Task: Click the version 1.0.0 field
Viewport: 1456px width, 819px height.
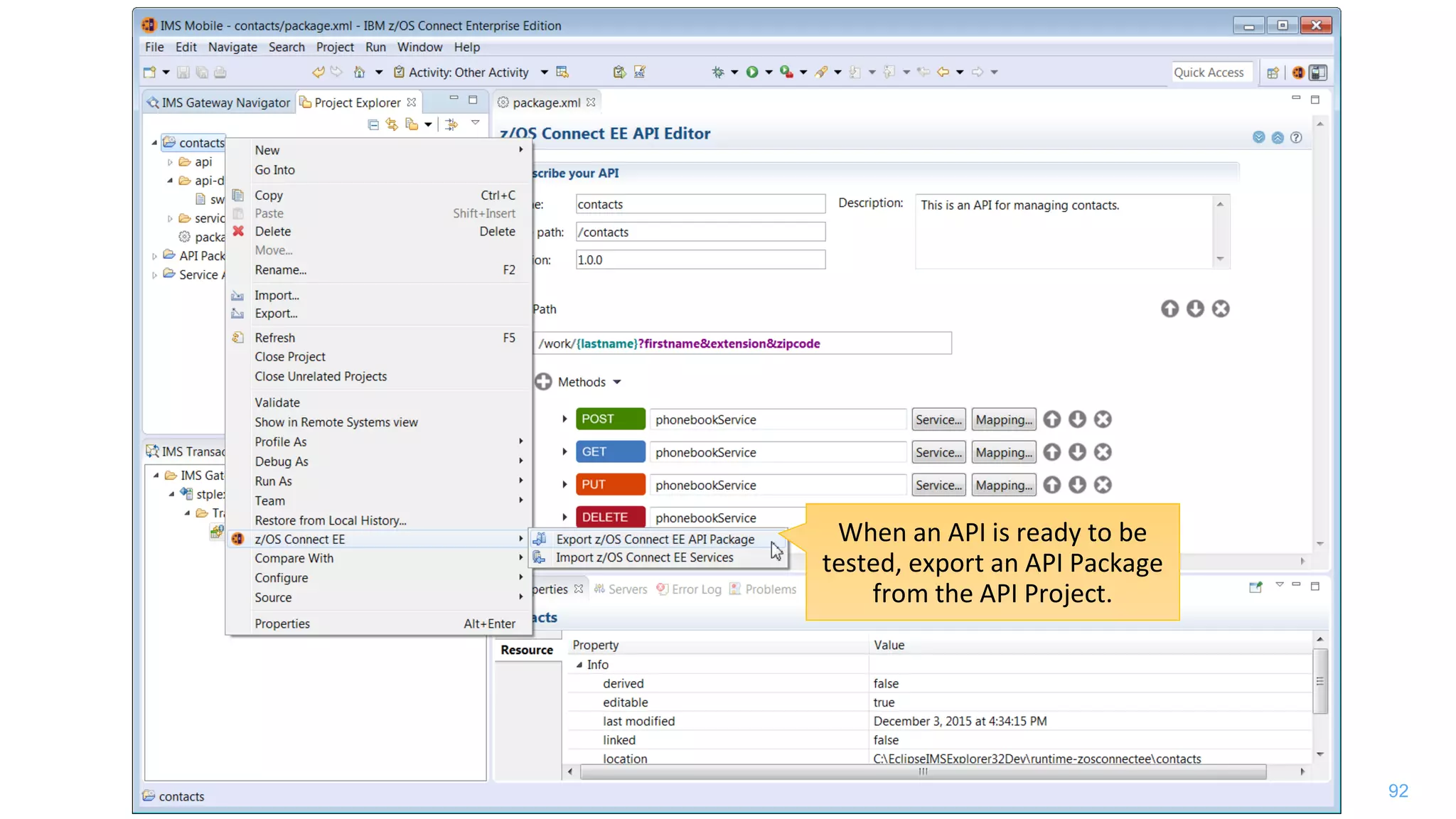Action: [700, 259]
